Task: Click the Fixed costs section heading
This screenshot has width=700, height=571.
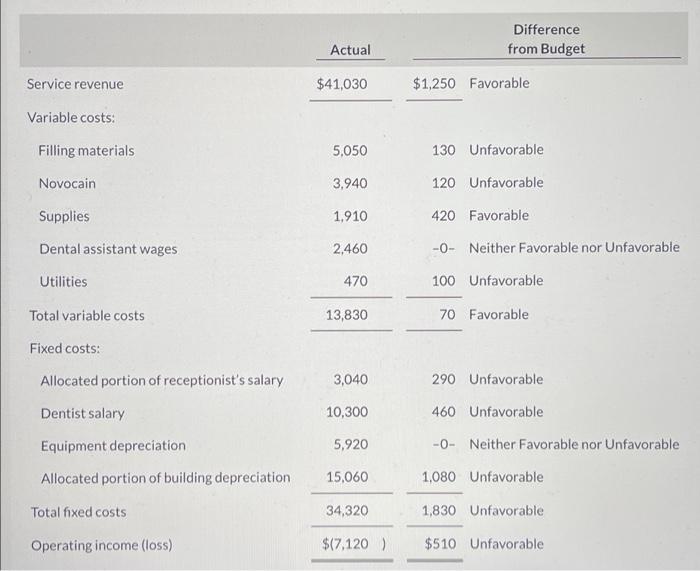Action: [x=64, y=349]
